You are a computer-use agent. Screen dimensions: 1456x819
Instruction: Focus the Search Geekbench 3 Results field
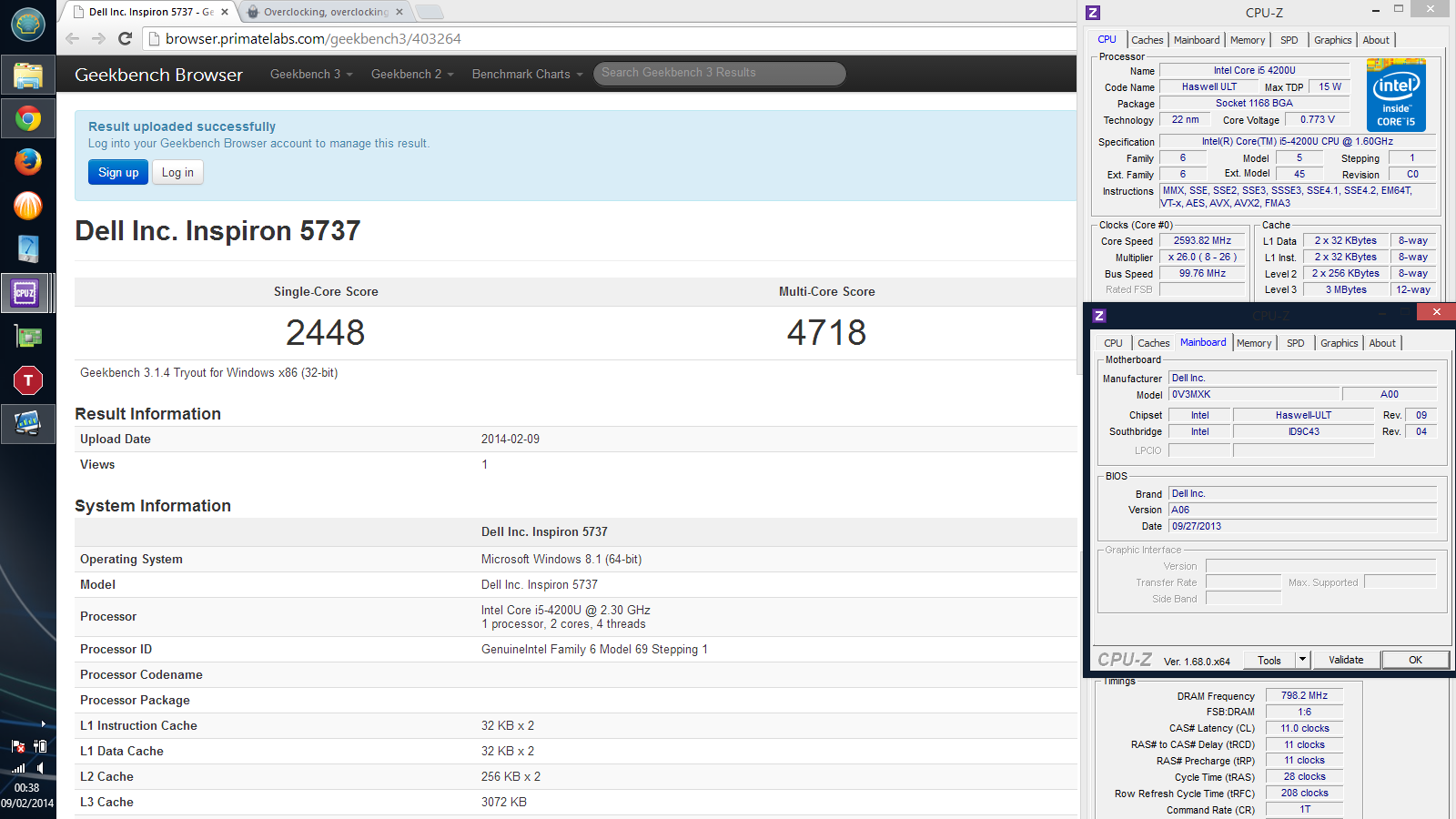(719, 73)
